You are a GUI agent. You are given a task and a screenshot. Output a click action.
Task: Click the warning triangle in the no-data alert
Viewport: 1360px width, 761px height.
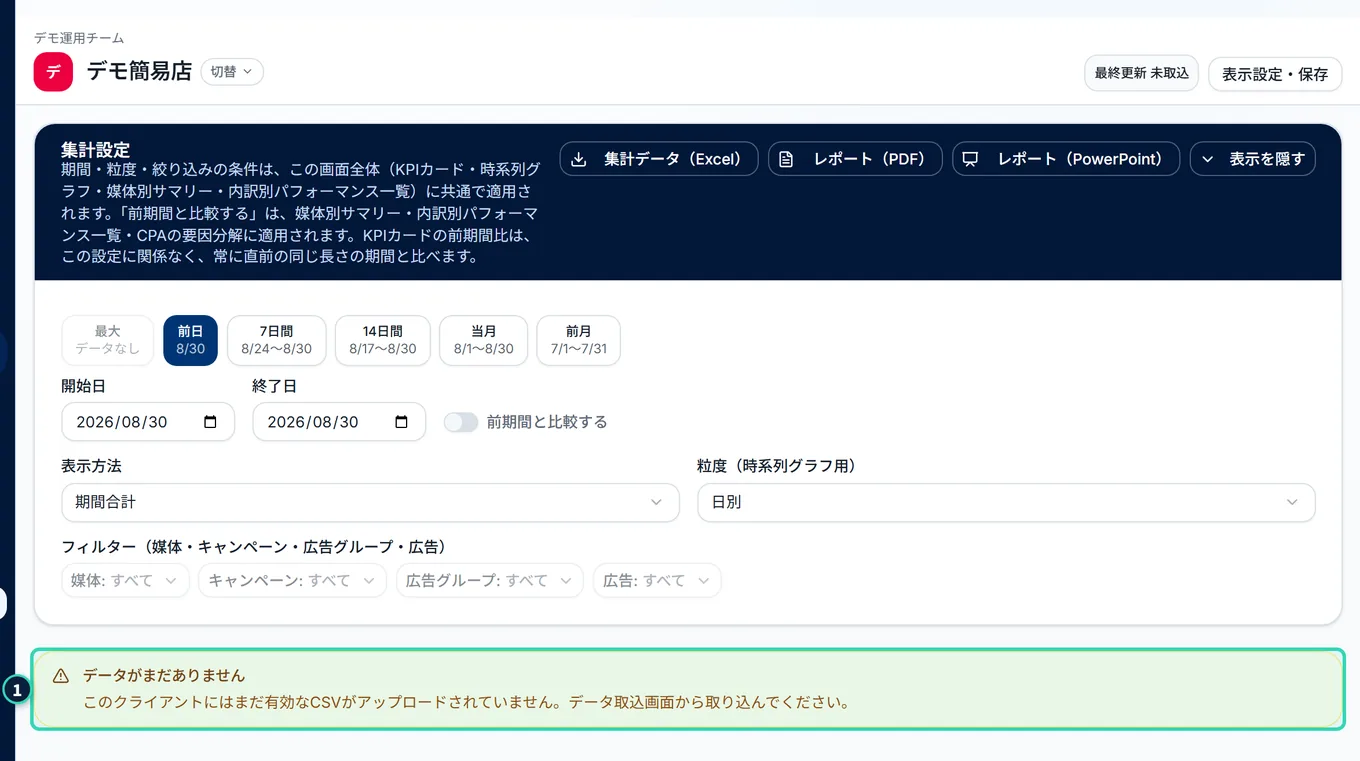click(61, 676)
